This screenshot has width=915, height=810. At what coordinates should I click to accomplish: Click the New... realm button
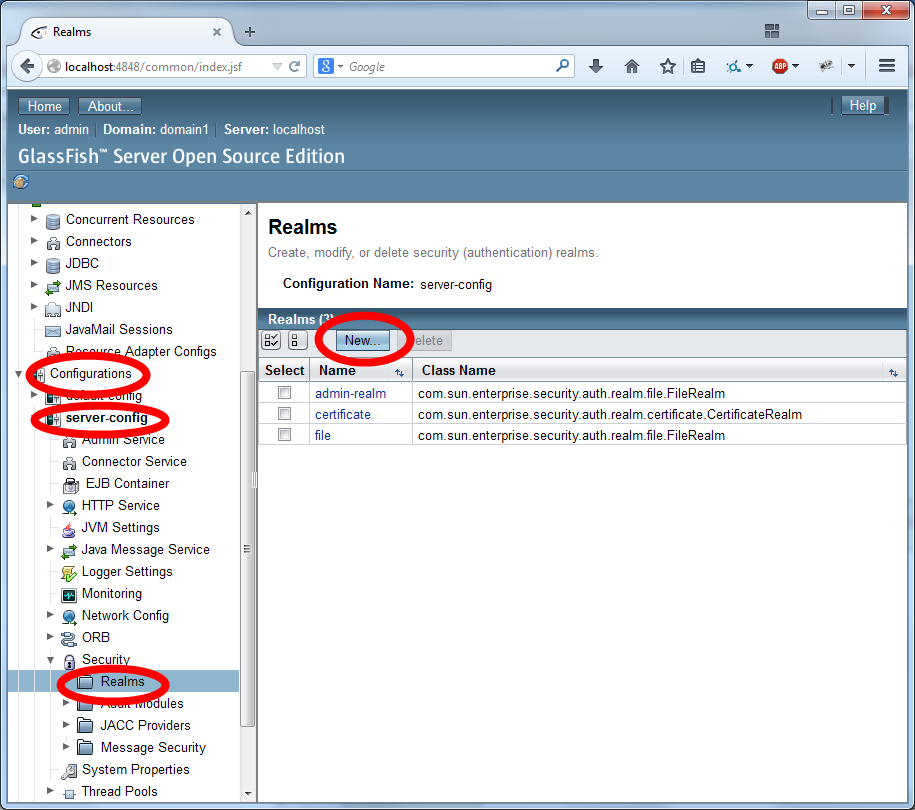(362, 341)
